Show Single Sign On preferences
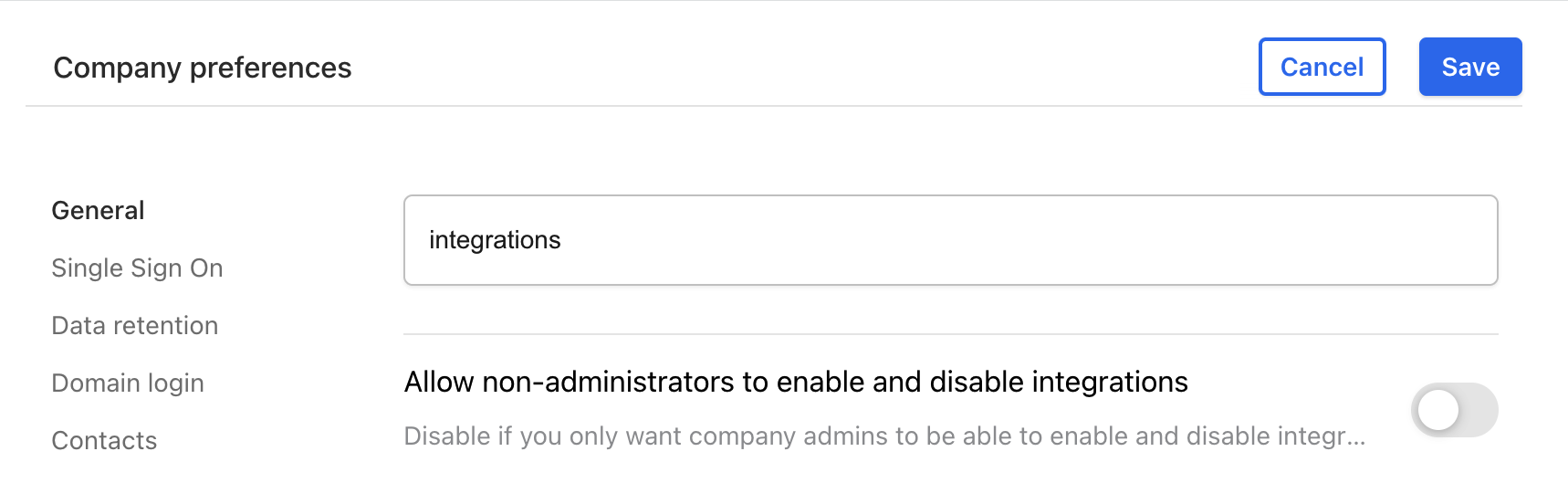The height and width of the screenshot is (504, 1568). coord(137,268)
